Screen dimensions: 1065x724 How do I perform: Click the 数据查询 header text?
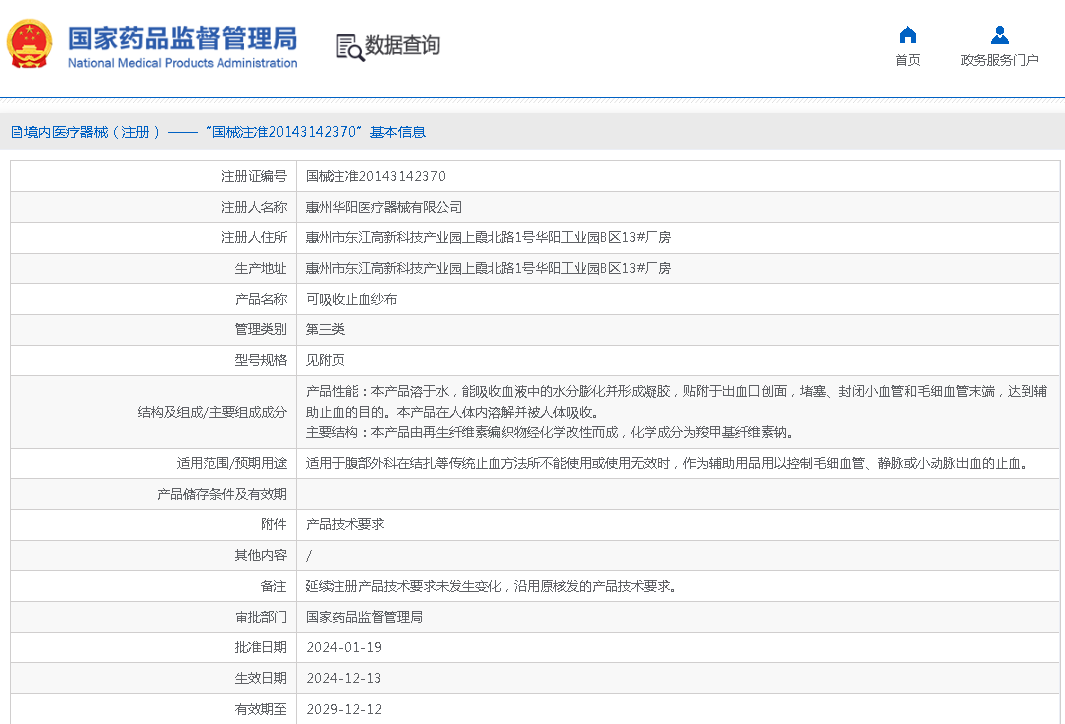[402, 45]
